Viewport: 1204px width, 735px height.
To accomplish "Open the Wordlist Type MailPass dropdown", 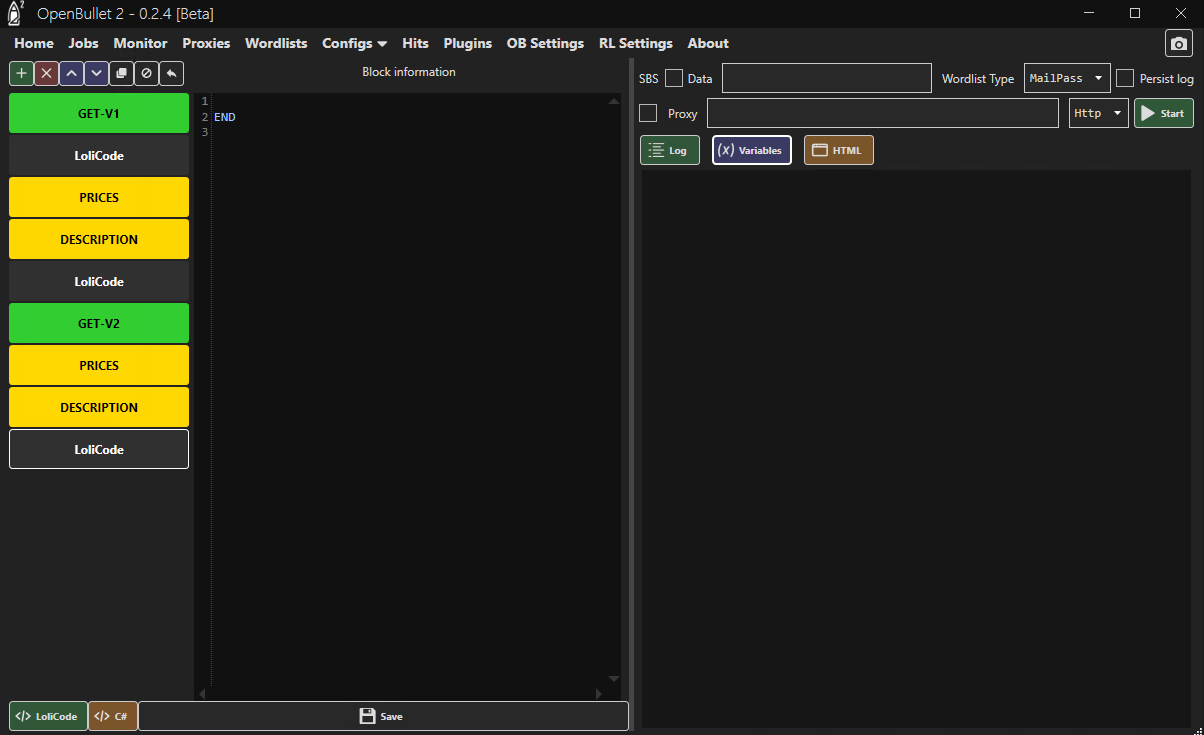I will point(1067,78).
